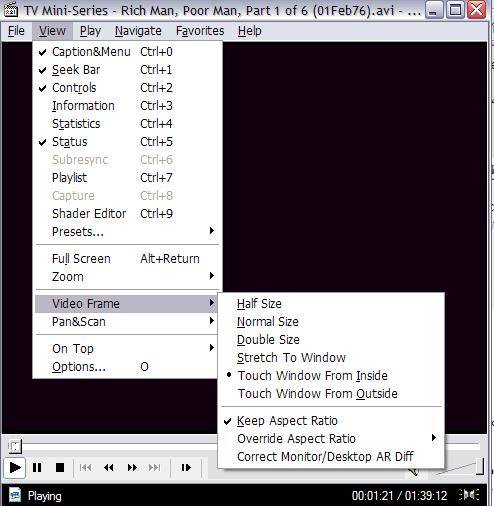Click the frame-step icon
494x506 pixels.
pos(186,468)
